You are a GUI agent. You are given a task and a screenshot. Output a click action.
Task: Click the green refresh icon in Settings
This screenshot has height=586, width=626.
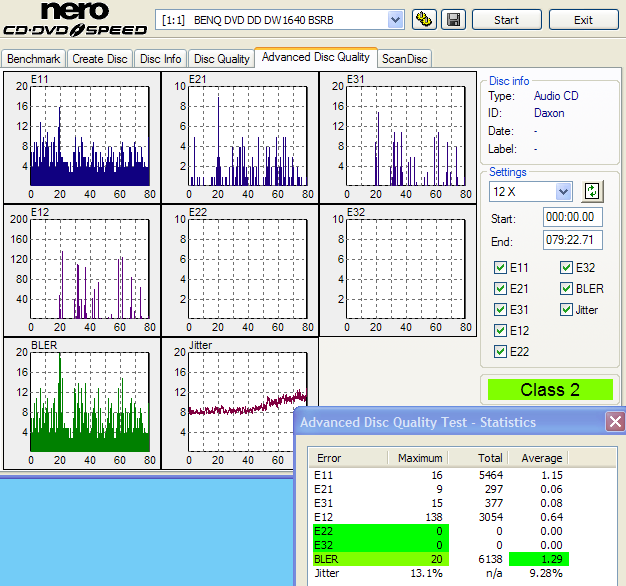point(593,191)
